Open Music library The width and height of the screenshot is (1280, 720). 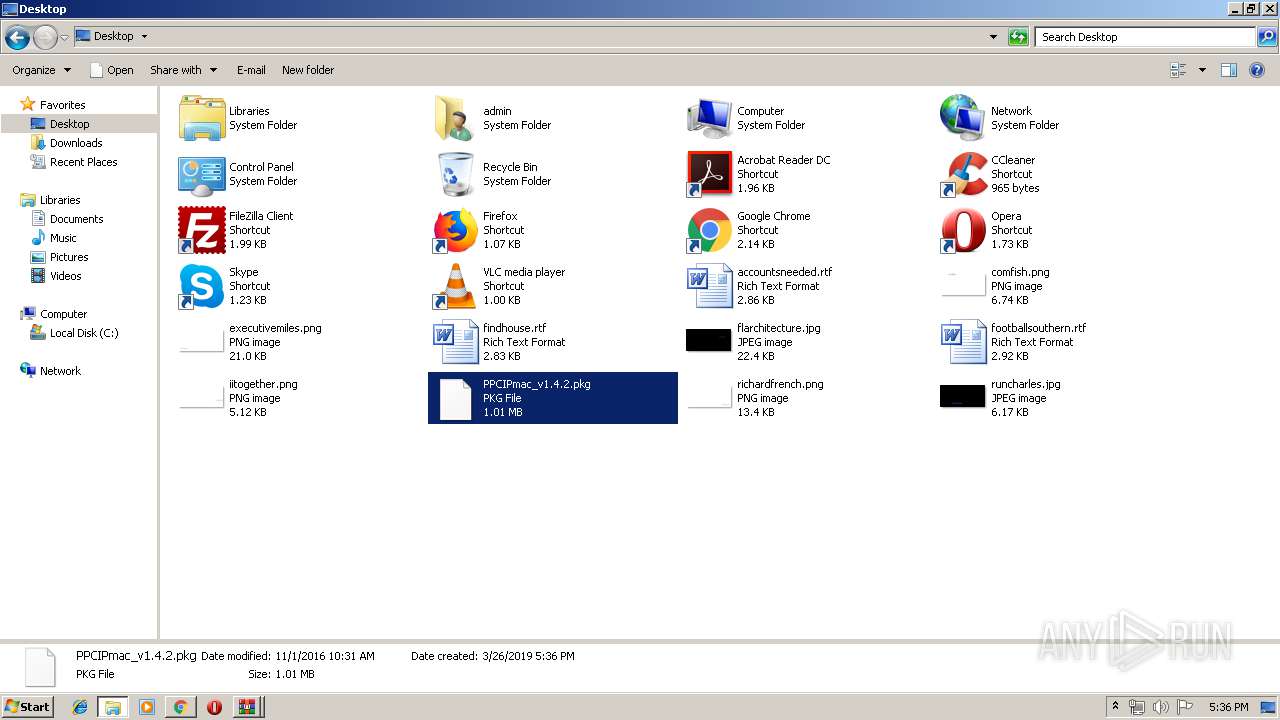(63, 238)
